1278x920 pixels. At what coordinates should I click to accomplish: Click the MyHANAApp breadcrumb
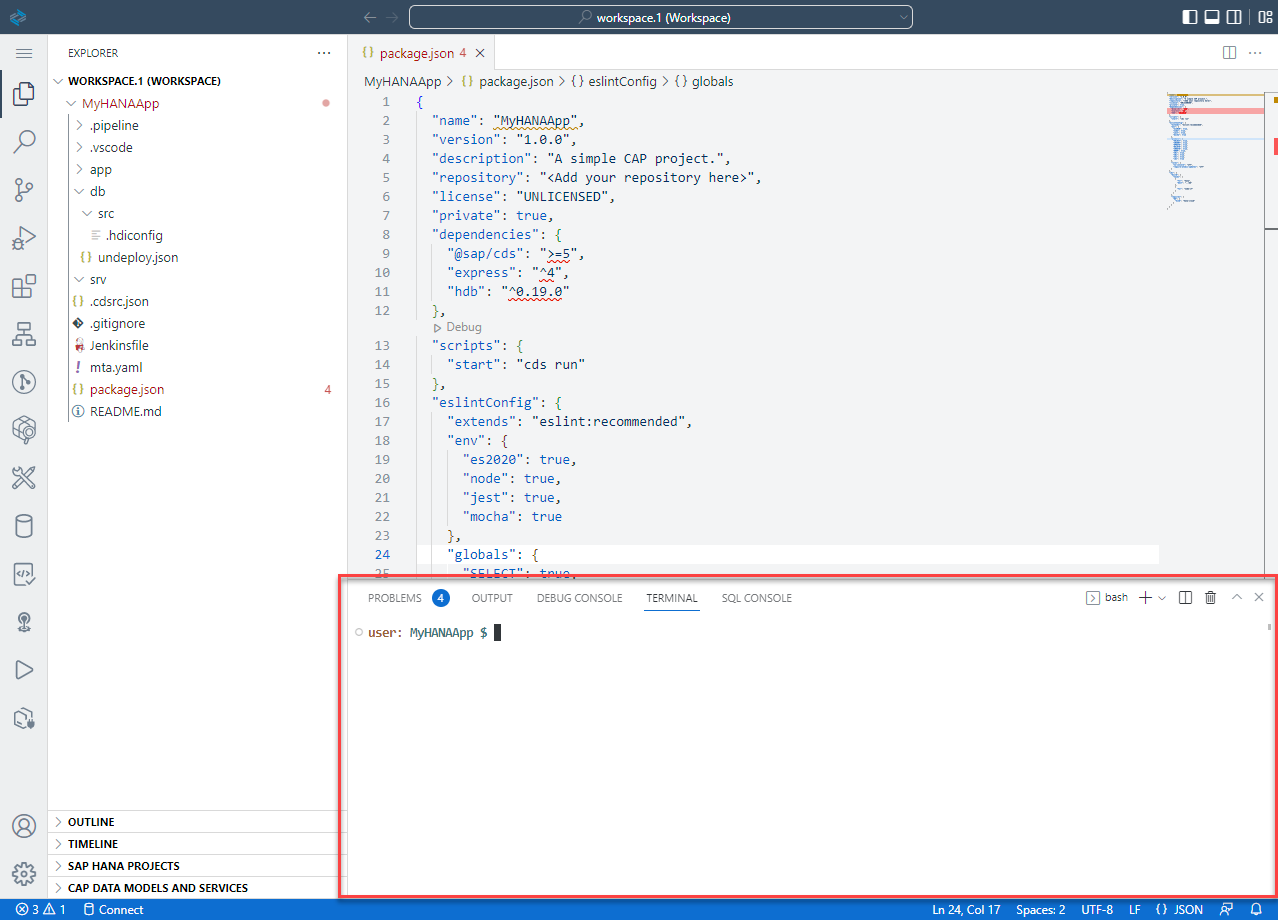tap(402, 81)
